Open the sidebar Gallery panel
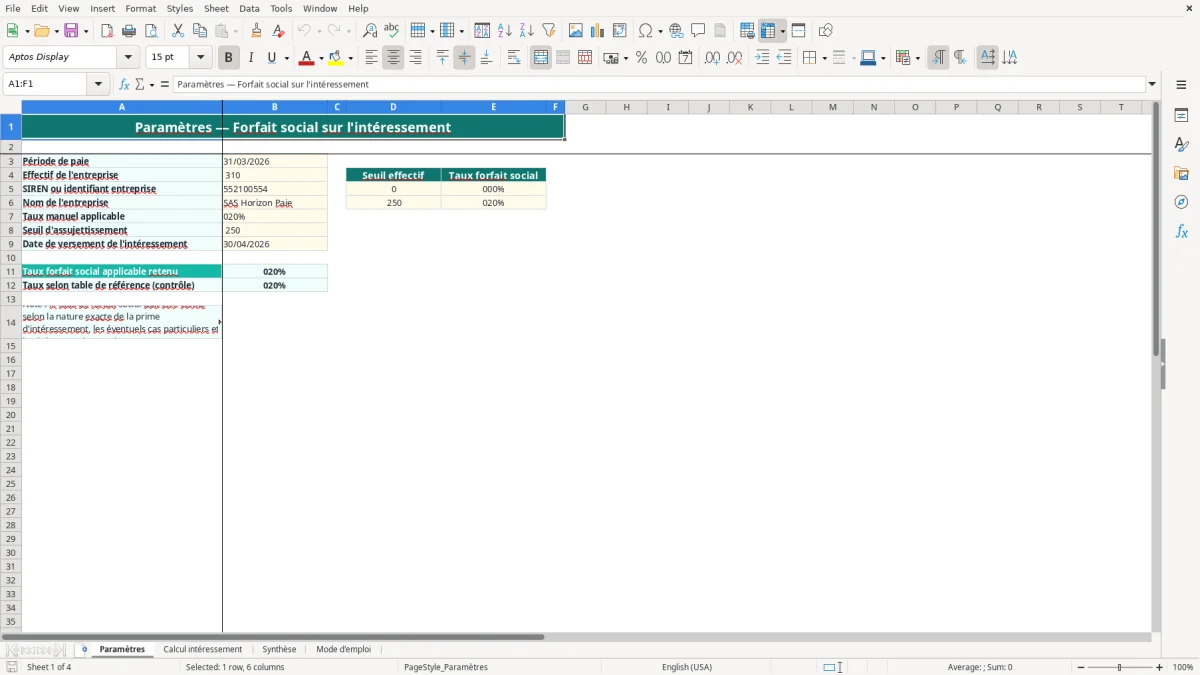The width and height of the screenshot is (1200, 675). 1181,173
